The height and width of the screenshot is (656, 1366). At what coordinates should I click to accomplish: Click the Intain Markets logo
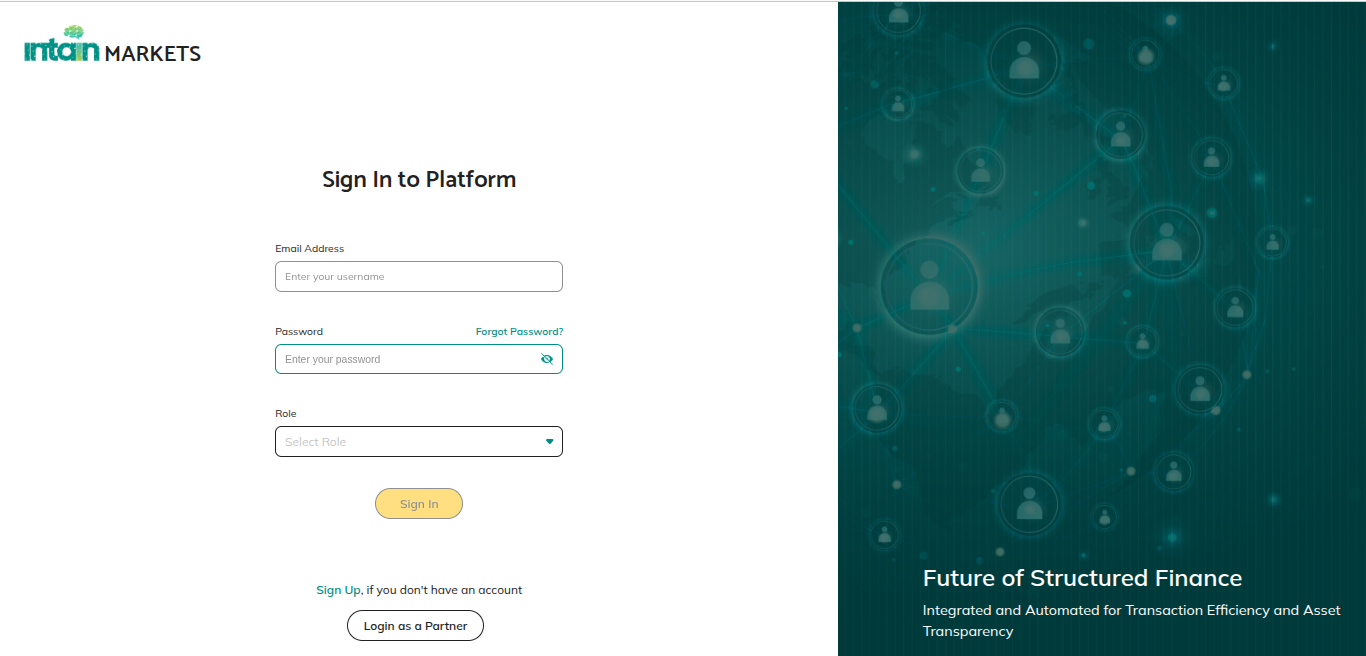[112, 48]
